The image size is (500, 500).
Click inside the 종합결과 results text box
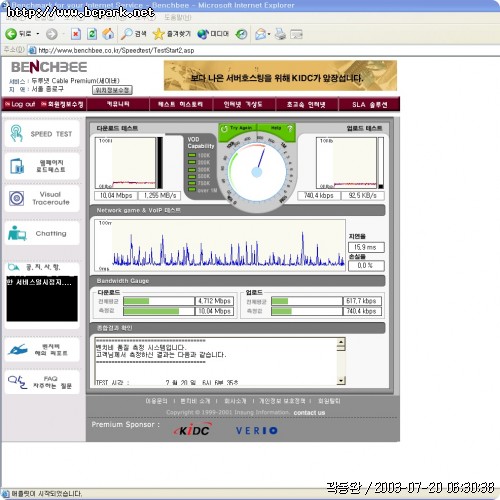coord(216,361)
